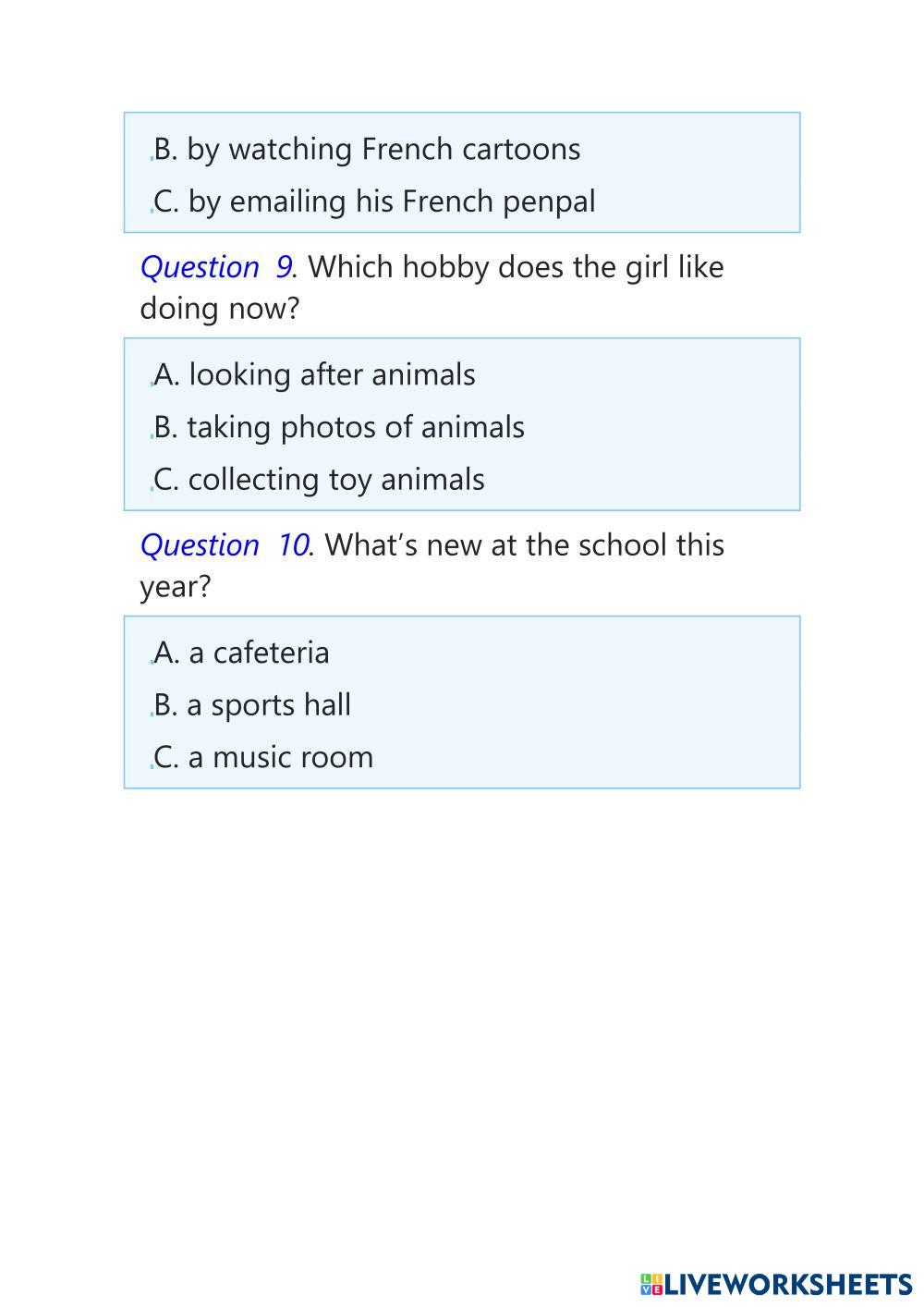Choose option 'C. by emailing his French penpal'

click(374, 202)
